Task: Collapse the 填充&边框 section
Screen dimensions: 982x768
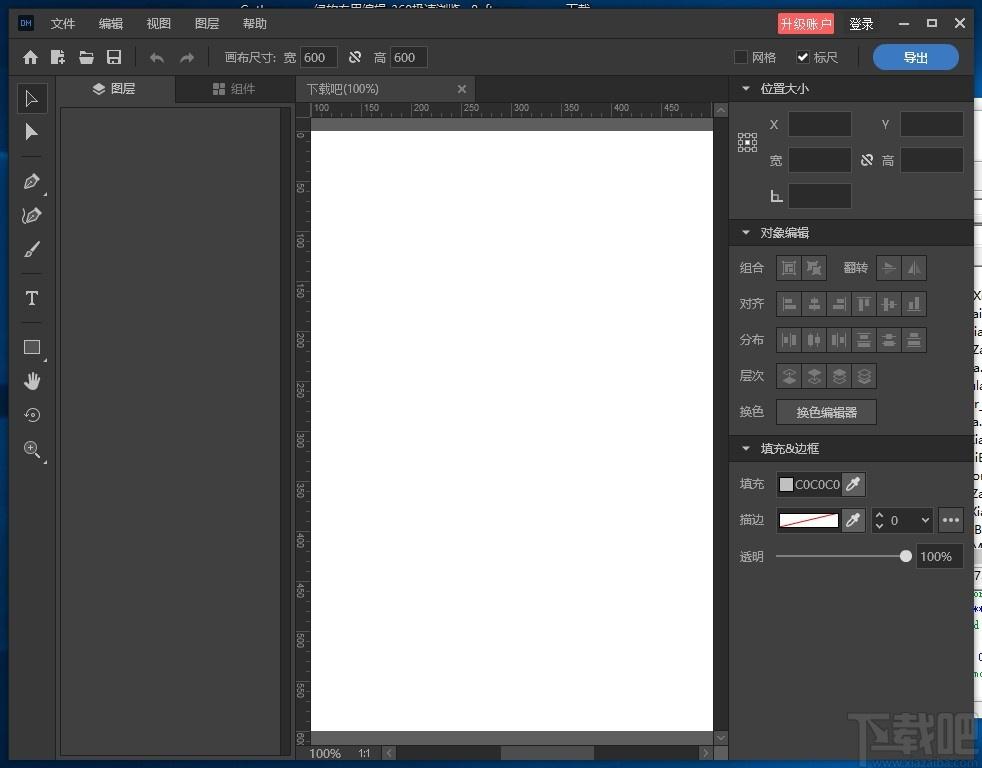Action: (x=745, y=449)
